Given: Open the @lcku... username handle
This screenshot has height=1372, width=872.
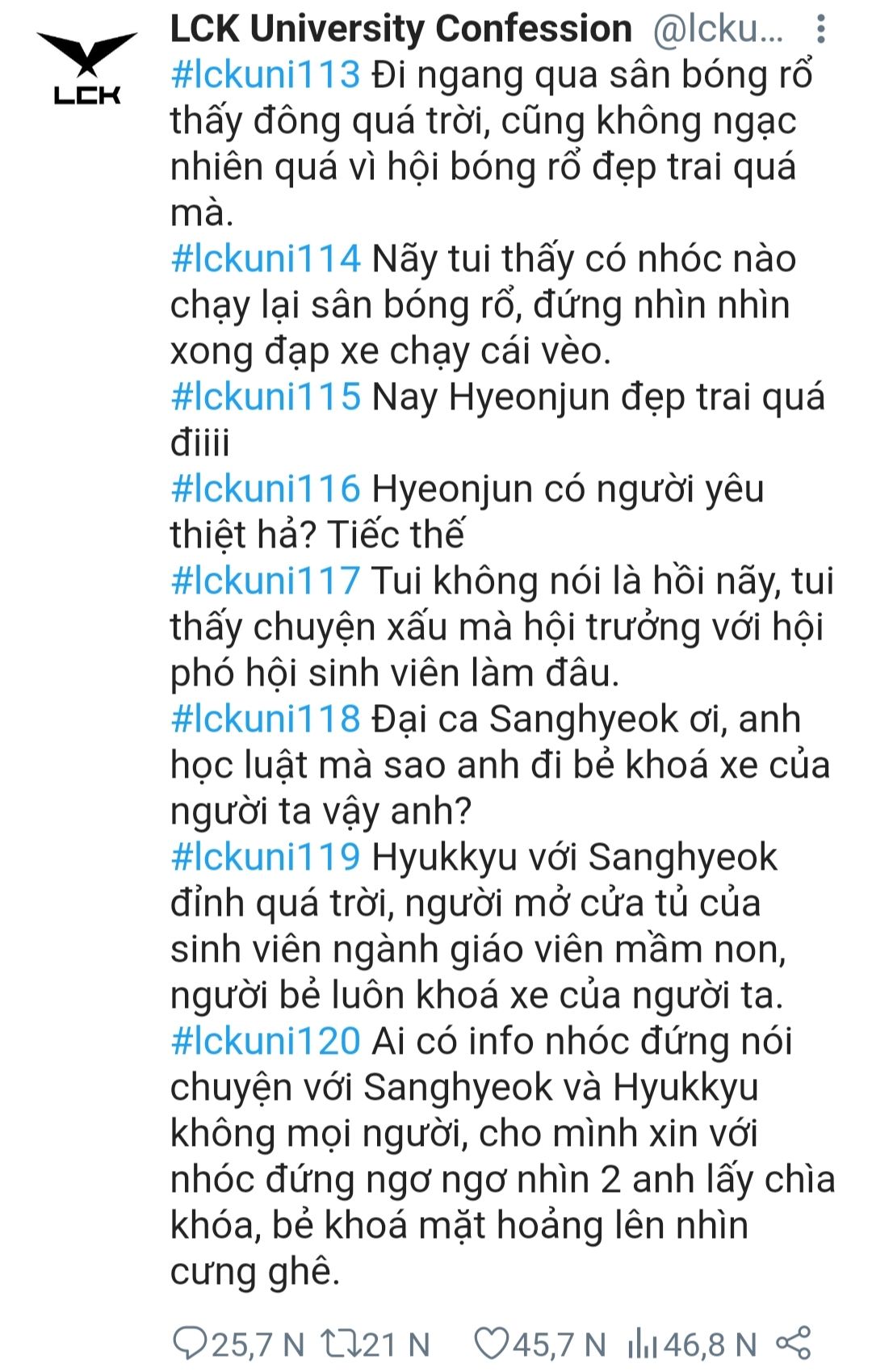Looking at the screenshot, I should pyautogui.click(x=719, y=30).
